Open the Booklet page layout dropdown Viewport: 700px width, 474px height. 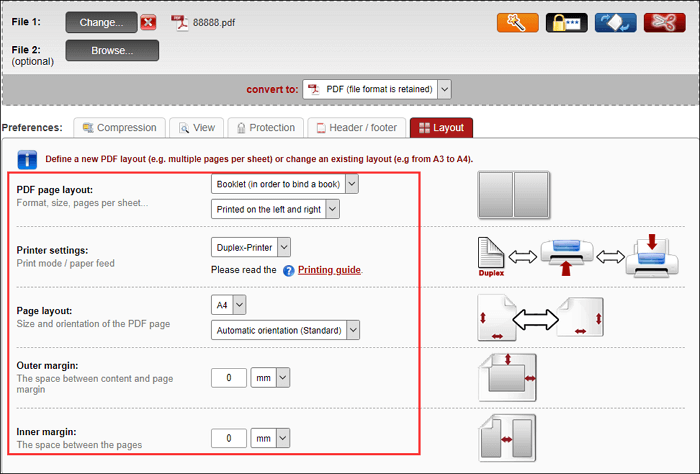[x=284, y=184]
